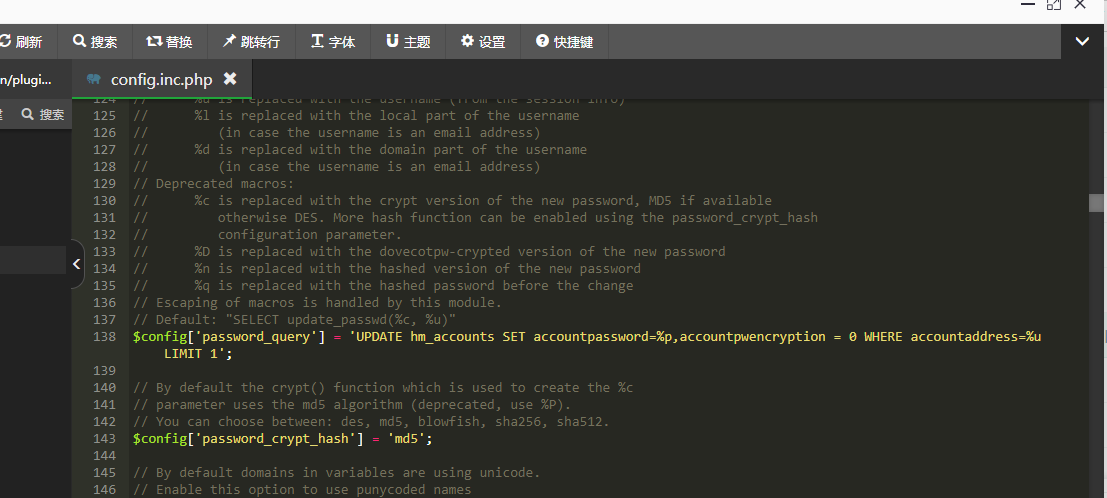Click comment listing des, md5, blowfish, sha256
Screen dimensions: 1107x498
371,422
